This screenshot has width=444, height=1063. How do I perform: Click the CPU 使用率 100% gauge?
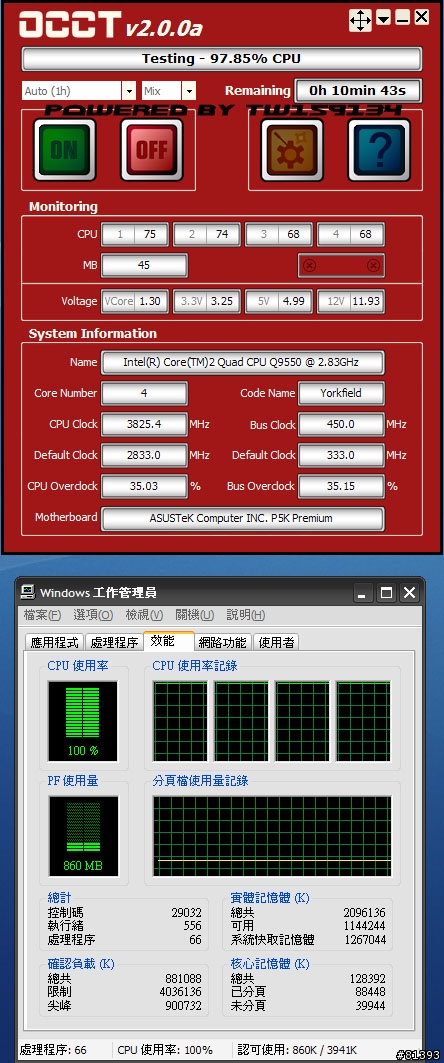[83, 721]
